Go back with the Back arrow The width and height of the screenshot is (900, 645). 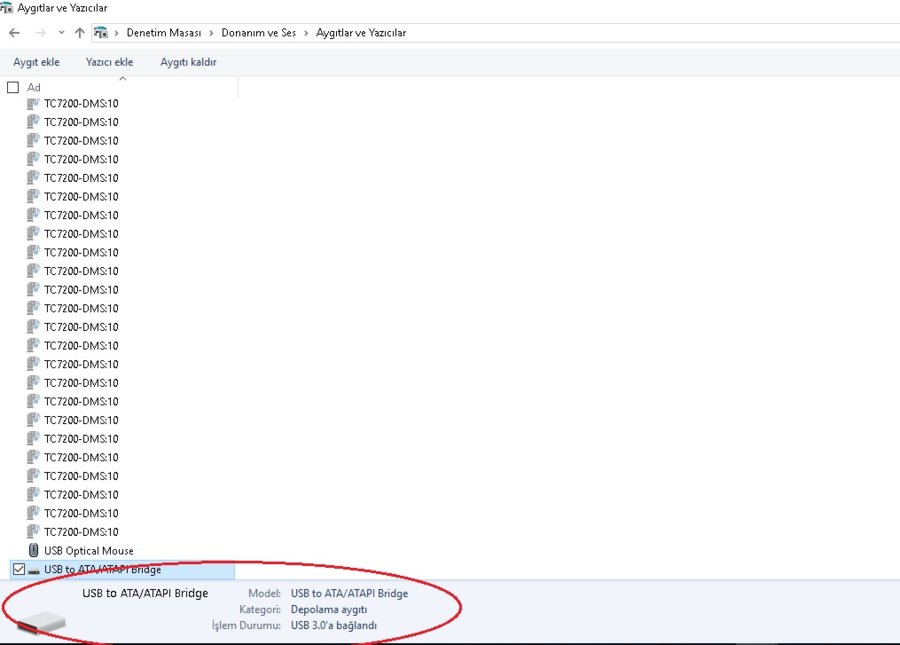(x=14, y=33)
